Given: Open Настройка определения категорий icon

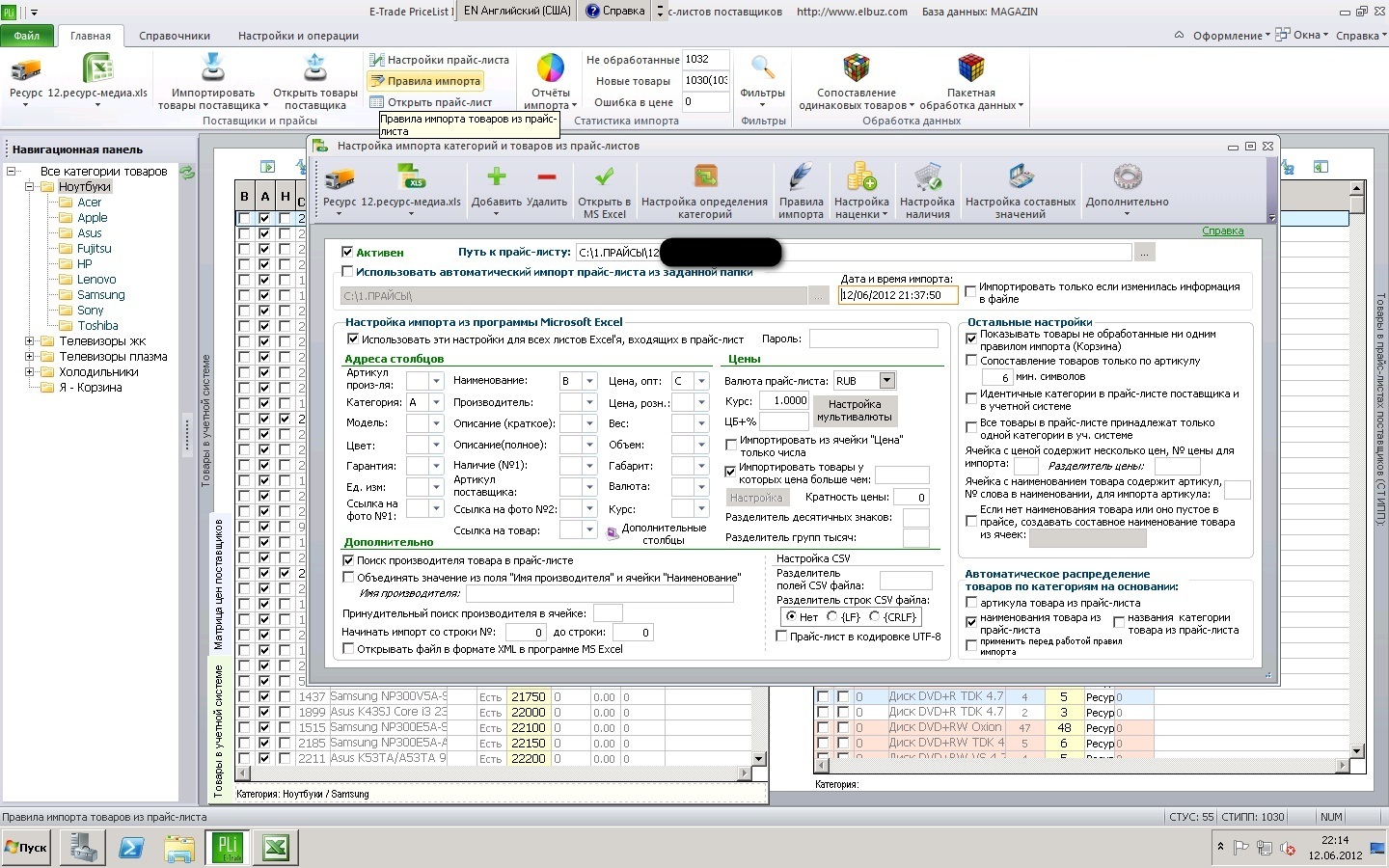Looking at the screenshot, I should [705, 177].
